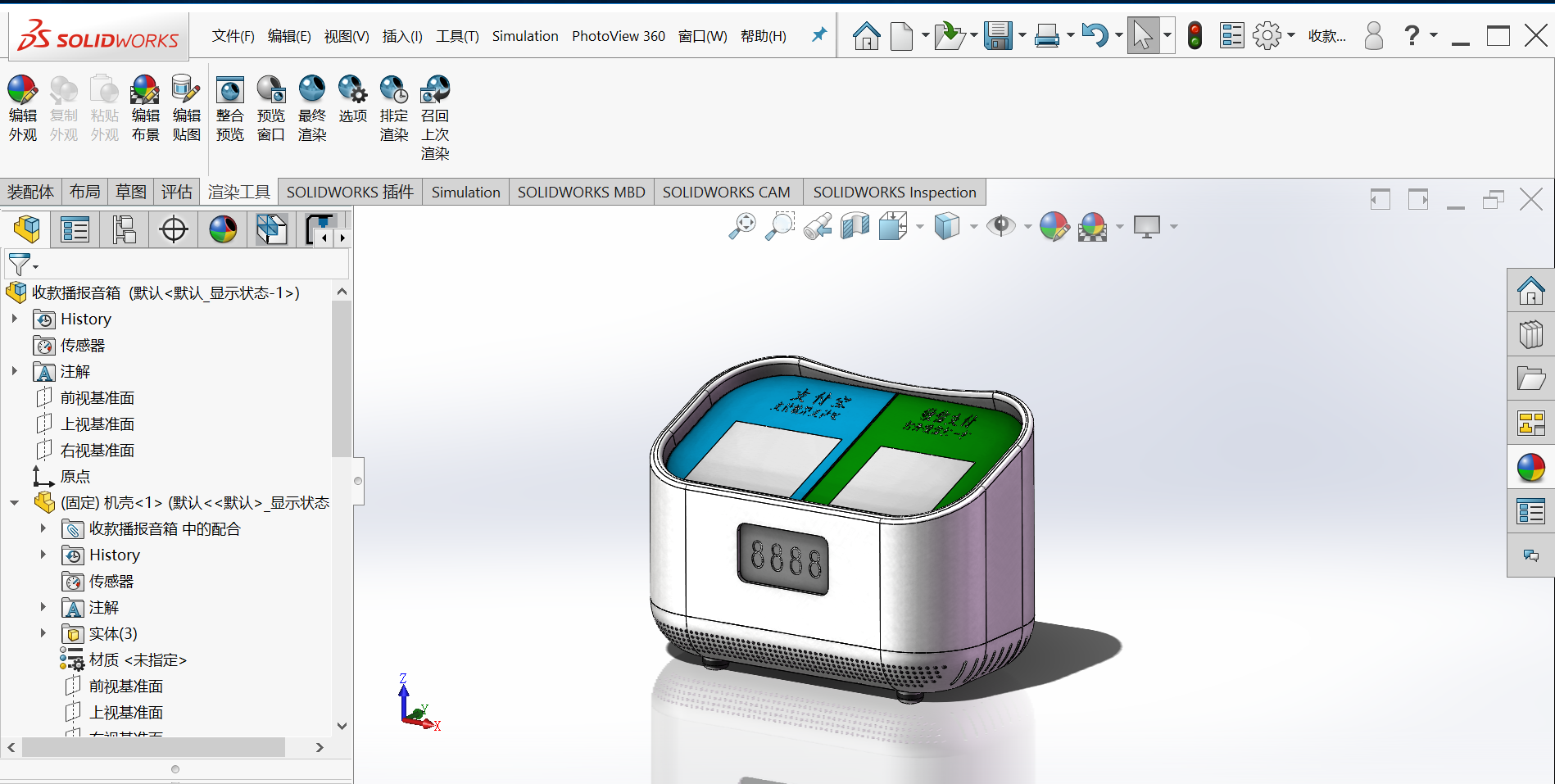
Task: Open the 插入(I) menu
Action: pos(402,36)
